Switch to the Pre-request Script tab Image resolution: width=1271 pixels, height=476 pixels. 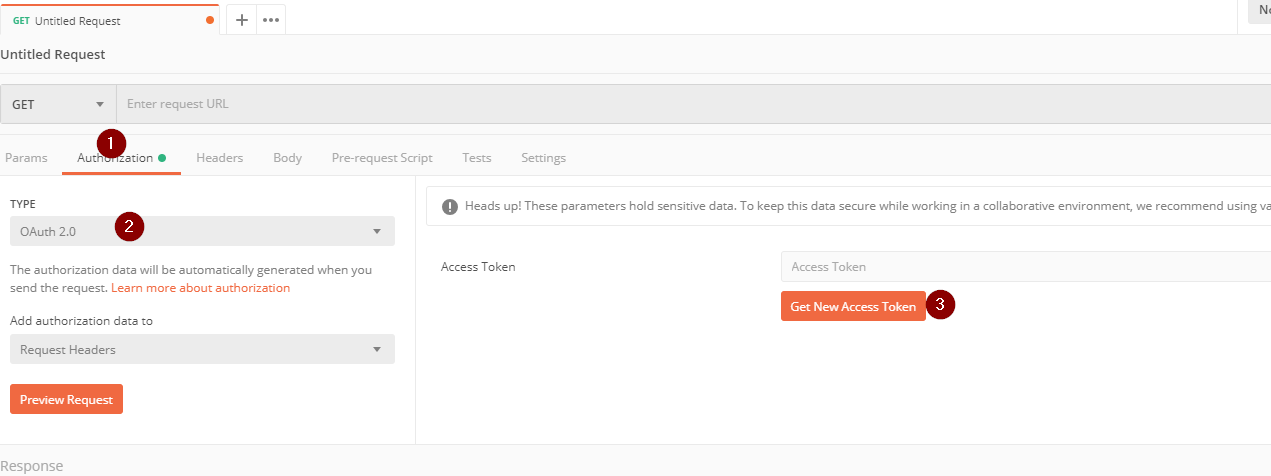(x=382, y=158)
